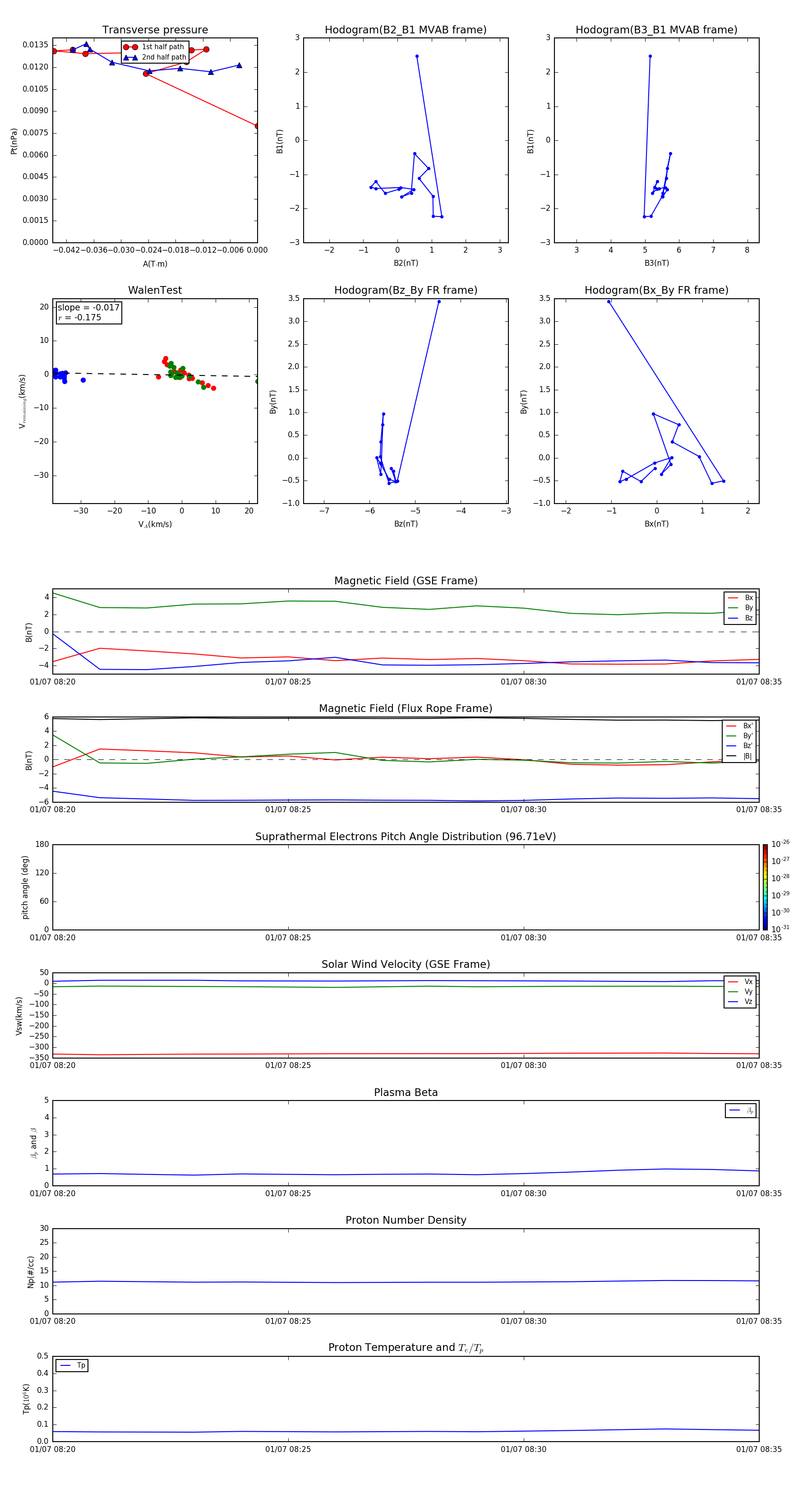Click the "WalenTest" plot title
This screenshot has width=812, height=1489.
click(155, 290)
